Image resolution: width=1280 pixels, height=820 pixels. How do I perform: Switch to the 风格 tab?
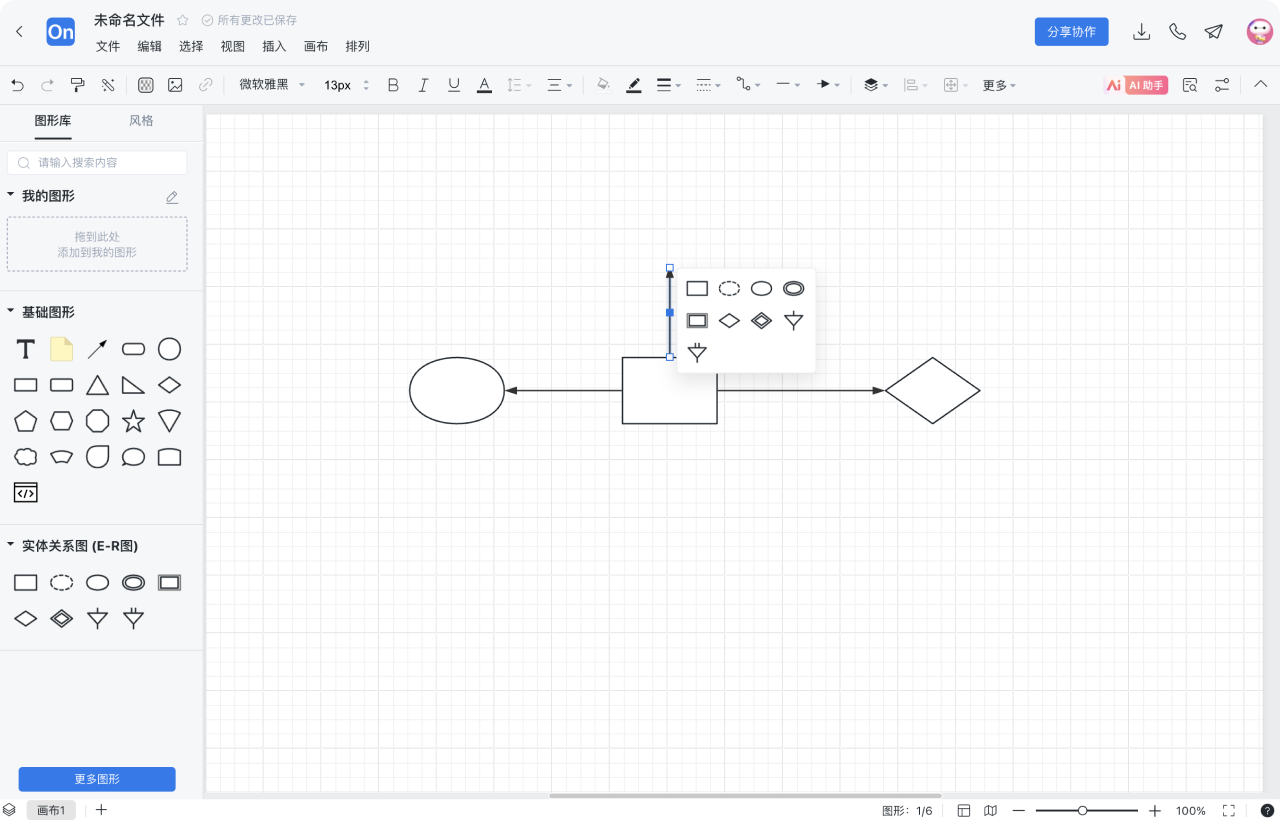pos(141,121)
